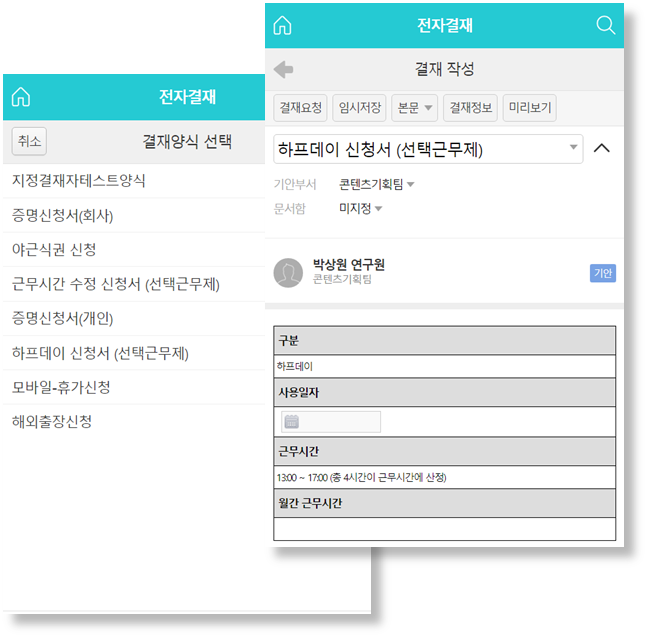Click 월간 근무시간 table header
This screenshot has width=648, height=638.
[445, 503]
